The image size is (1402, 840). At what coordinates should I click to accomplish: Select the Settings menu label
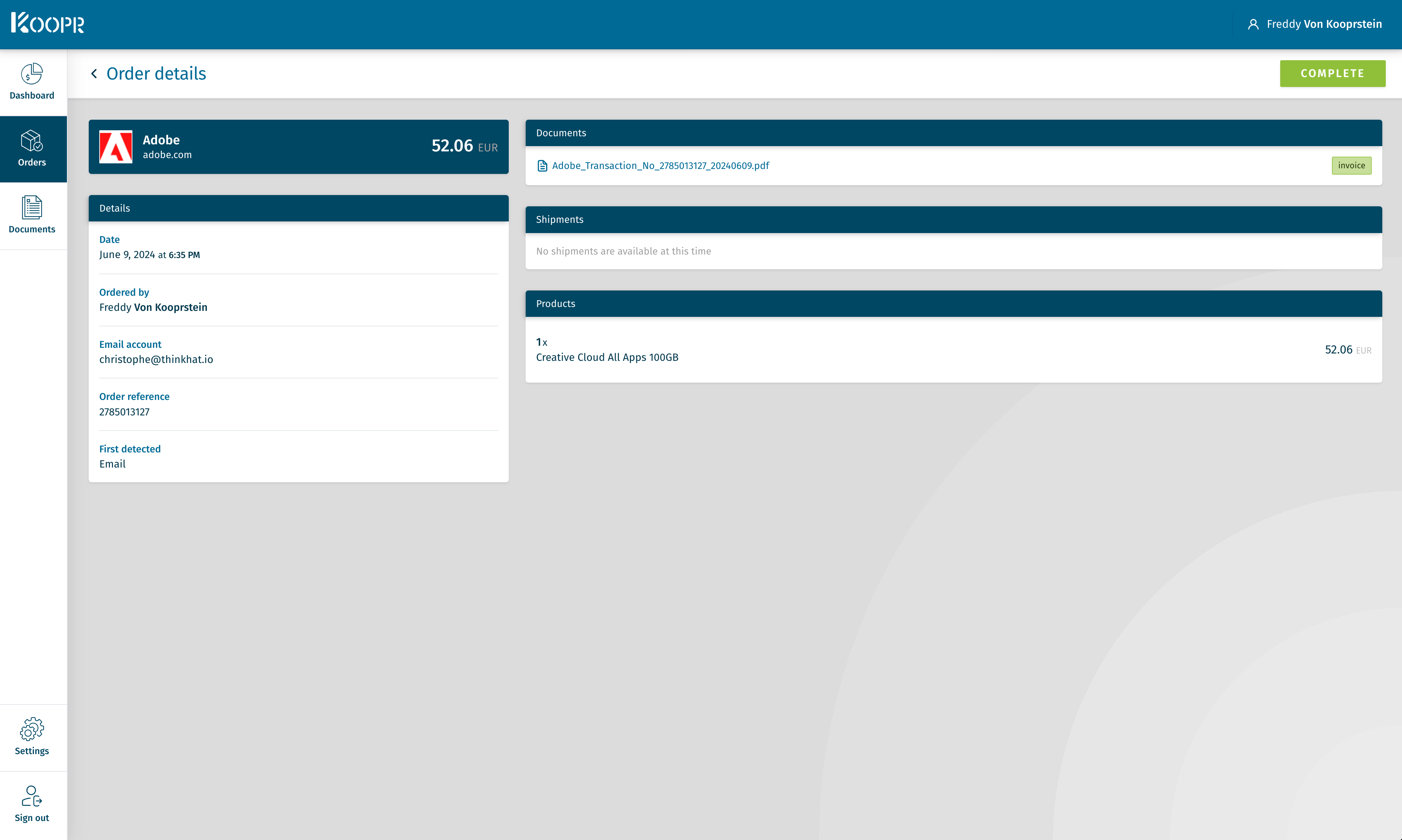coord(32,751)
